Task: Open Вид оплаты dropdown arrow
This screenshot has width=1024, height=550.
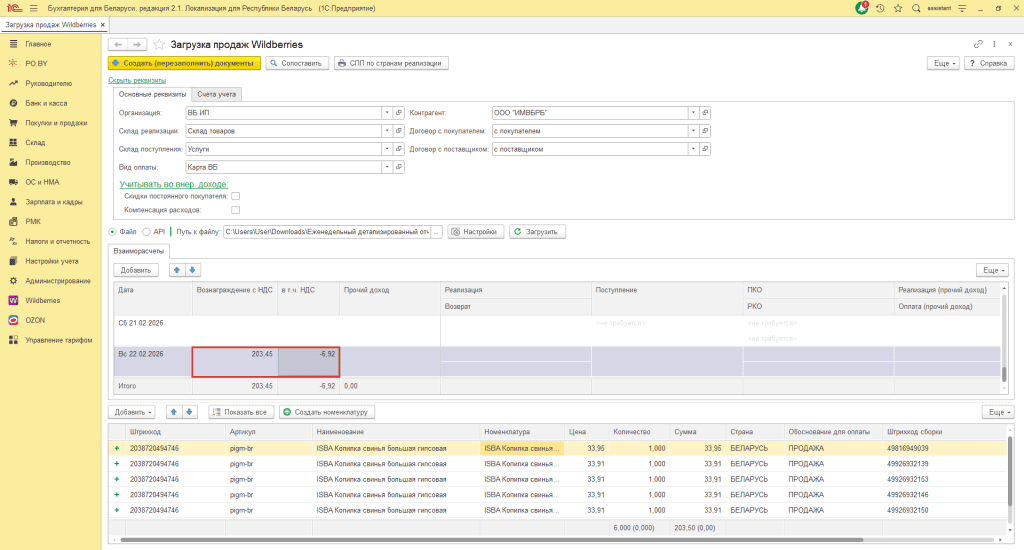Action: (386, 167)
